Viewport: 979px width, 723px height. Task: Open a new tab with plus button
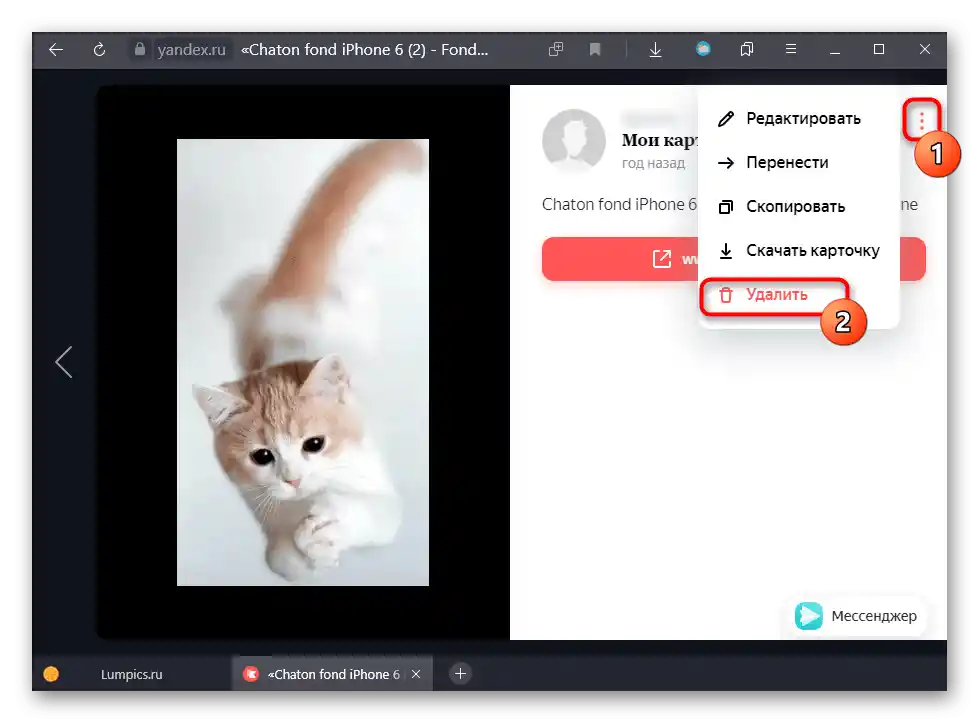[x=460, y=674]
